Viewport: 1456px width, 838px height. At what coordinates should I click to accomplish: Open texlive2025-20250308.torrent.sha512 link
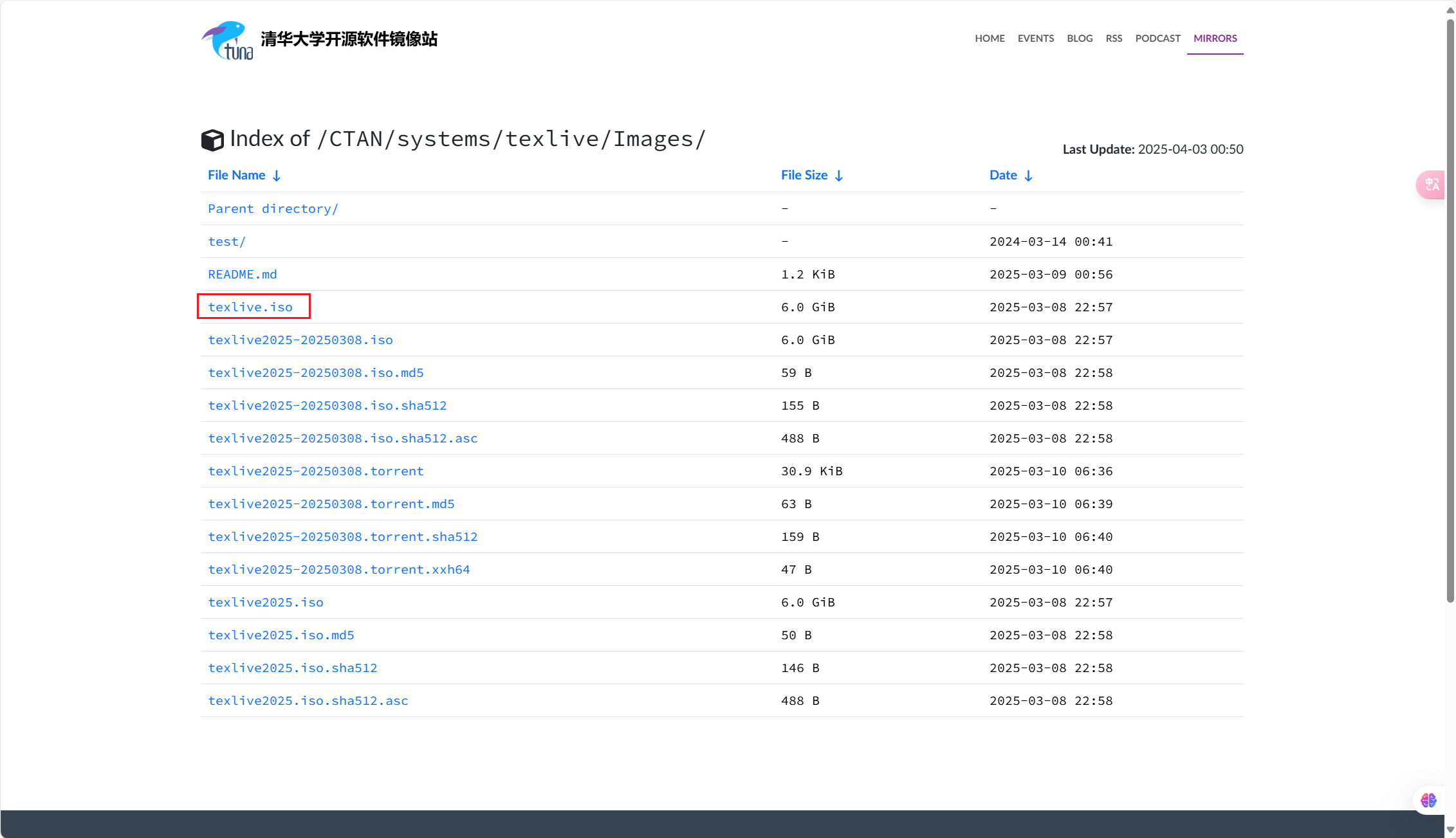click(x=342, y=536)
